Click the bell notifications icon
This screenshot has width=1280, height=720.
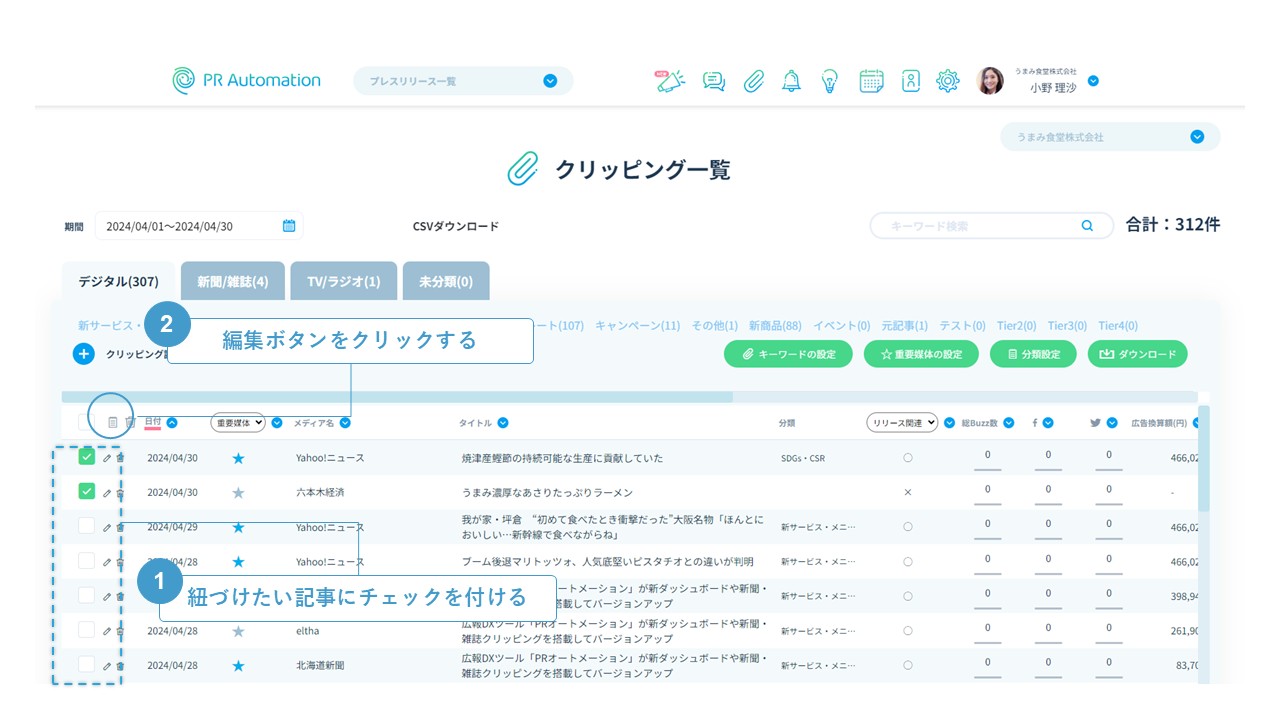coord(791,81)
